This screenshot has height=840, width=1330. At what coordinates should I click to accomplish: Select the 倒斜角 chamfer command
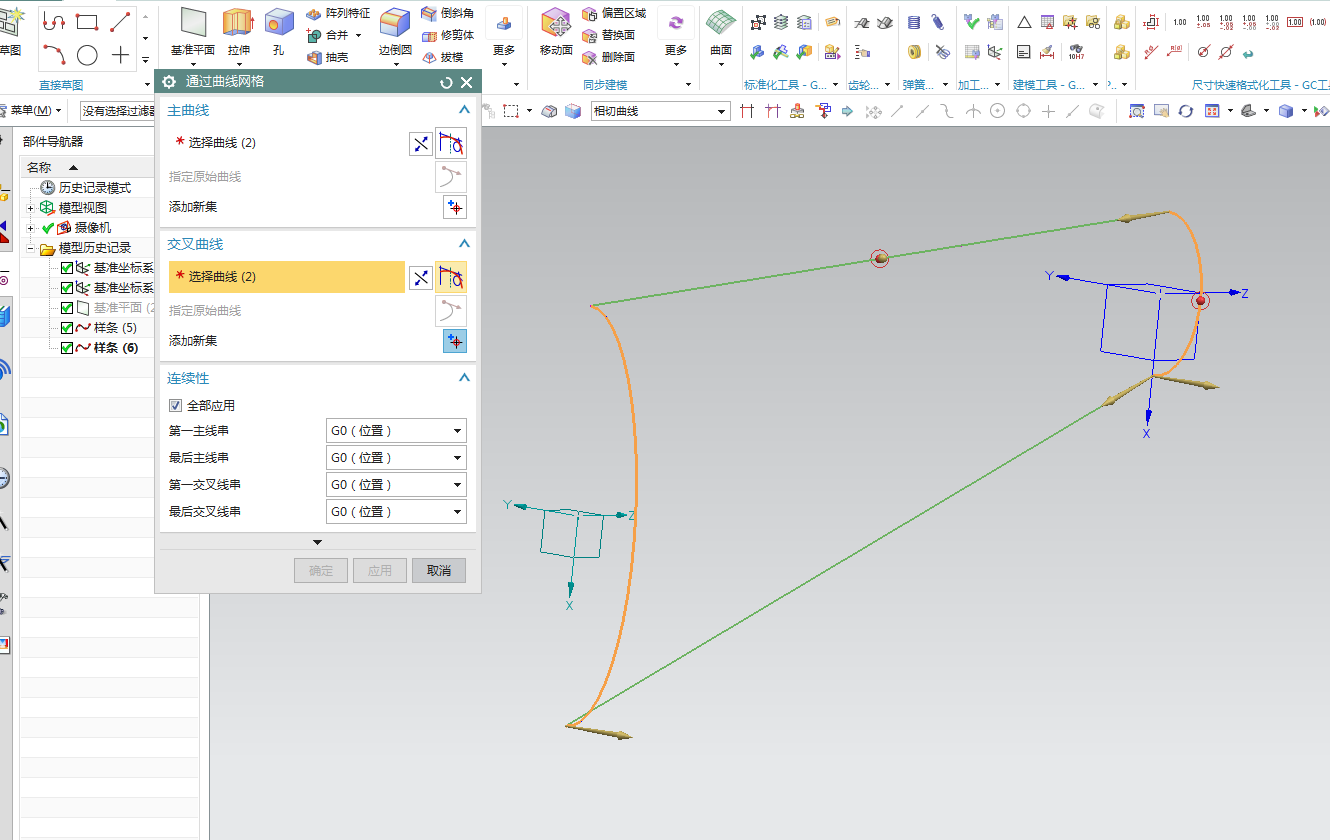[447, 13]
